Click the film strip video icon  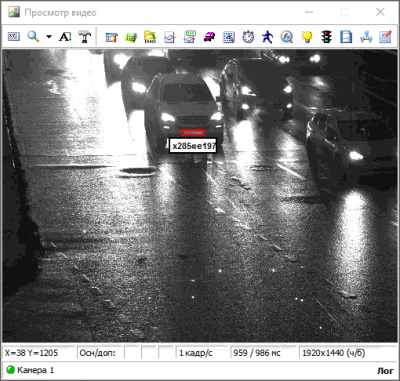[x=346, y=37]
